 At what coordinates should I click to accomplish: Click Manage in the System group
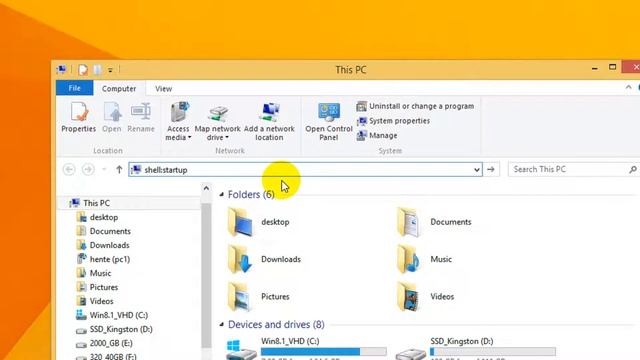[377, 136]
